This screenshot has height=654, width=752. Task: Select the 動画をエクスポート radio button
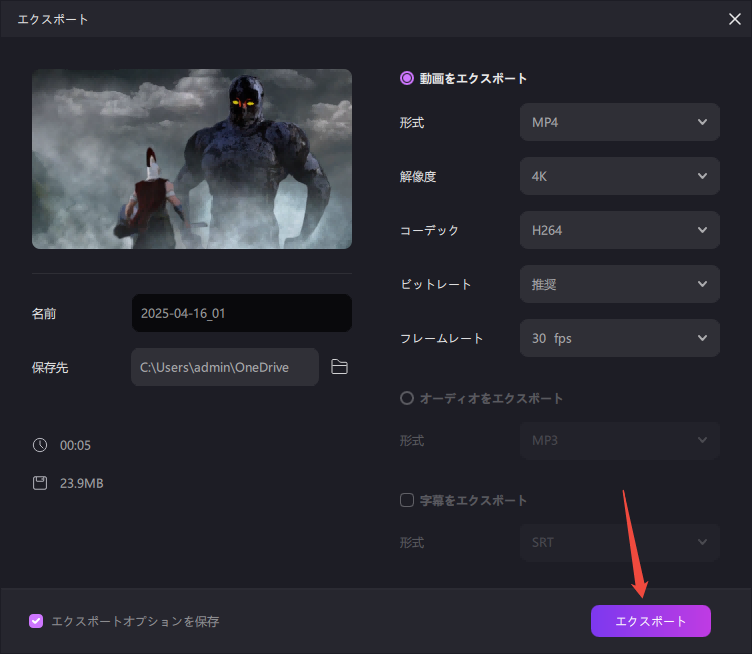click(x=407, y=78)
